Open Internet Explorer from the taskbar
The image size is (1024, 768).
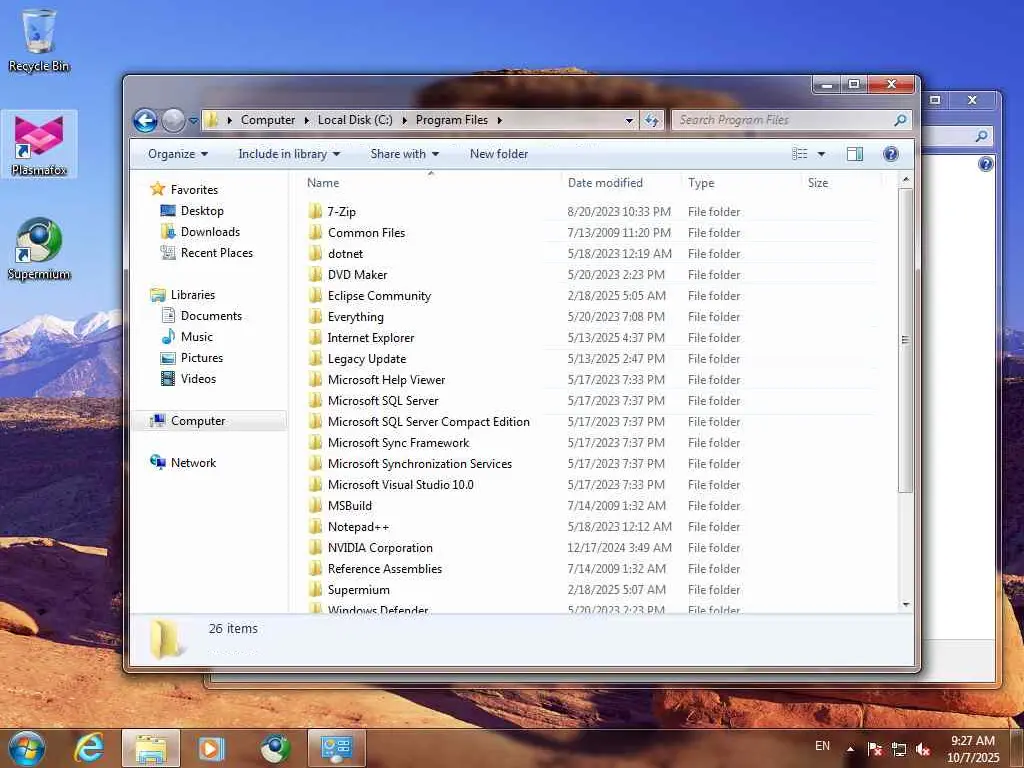point(89,748)
